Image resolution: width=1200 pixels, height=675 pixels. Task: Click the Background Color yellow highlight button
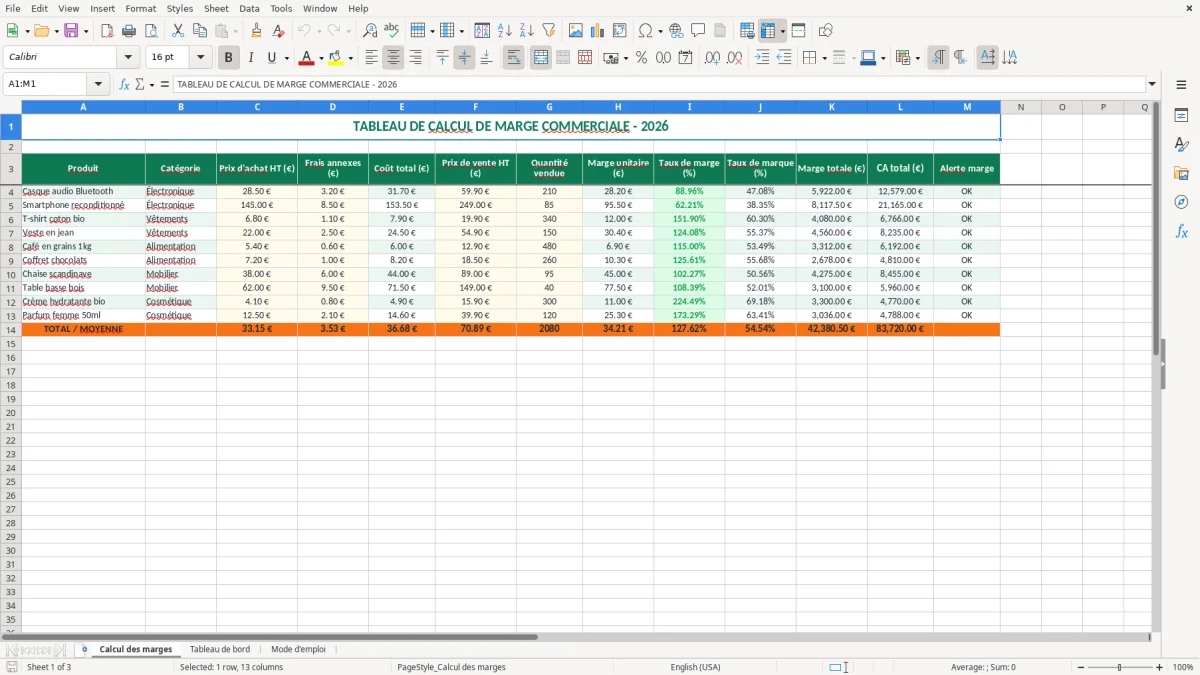coord(335,58)
